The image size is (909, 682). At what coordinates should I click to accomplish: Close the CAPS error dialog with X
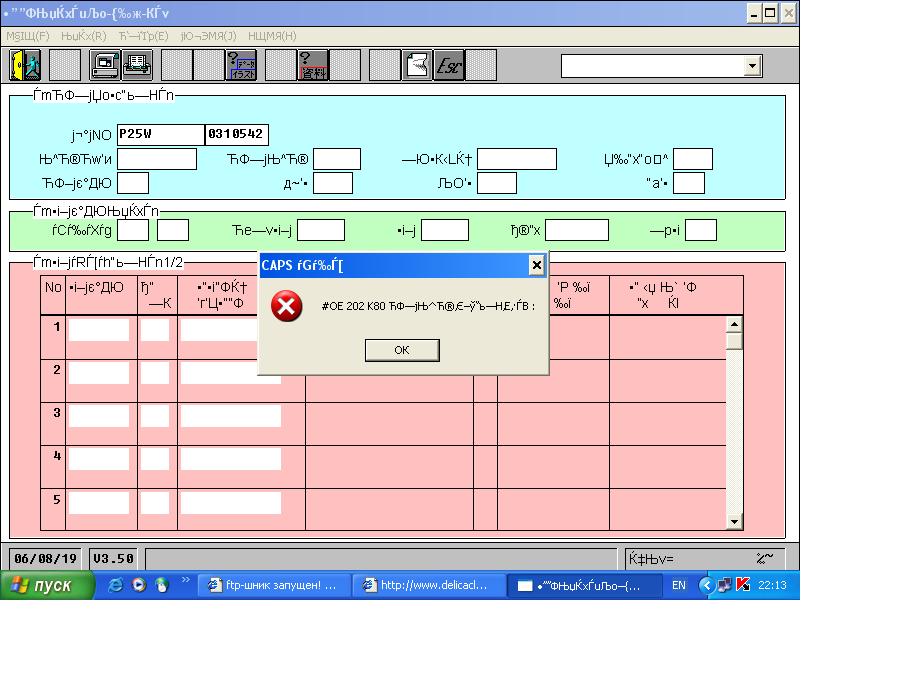pyautogui.click(x=537, y=266)
